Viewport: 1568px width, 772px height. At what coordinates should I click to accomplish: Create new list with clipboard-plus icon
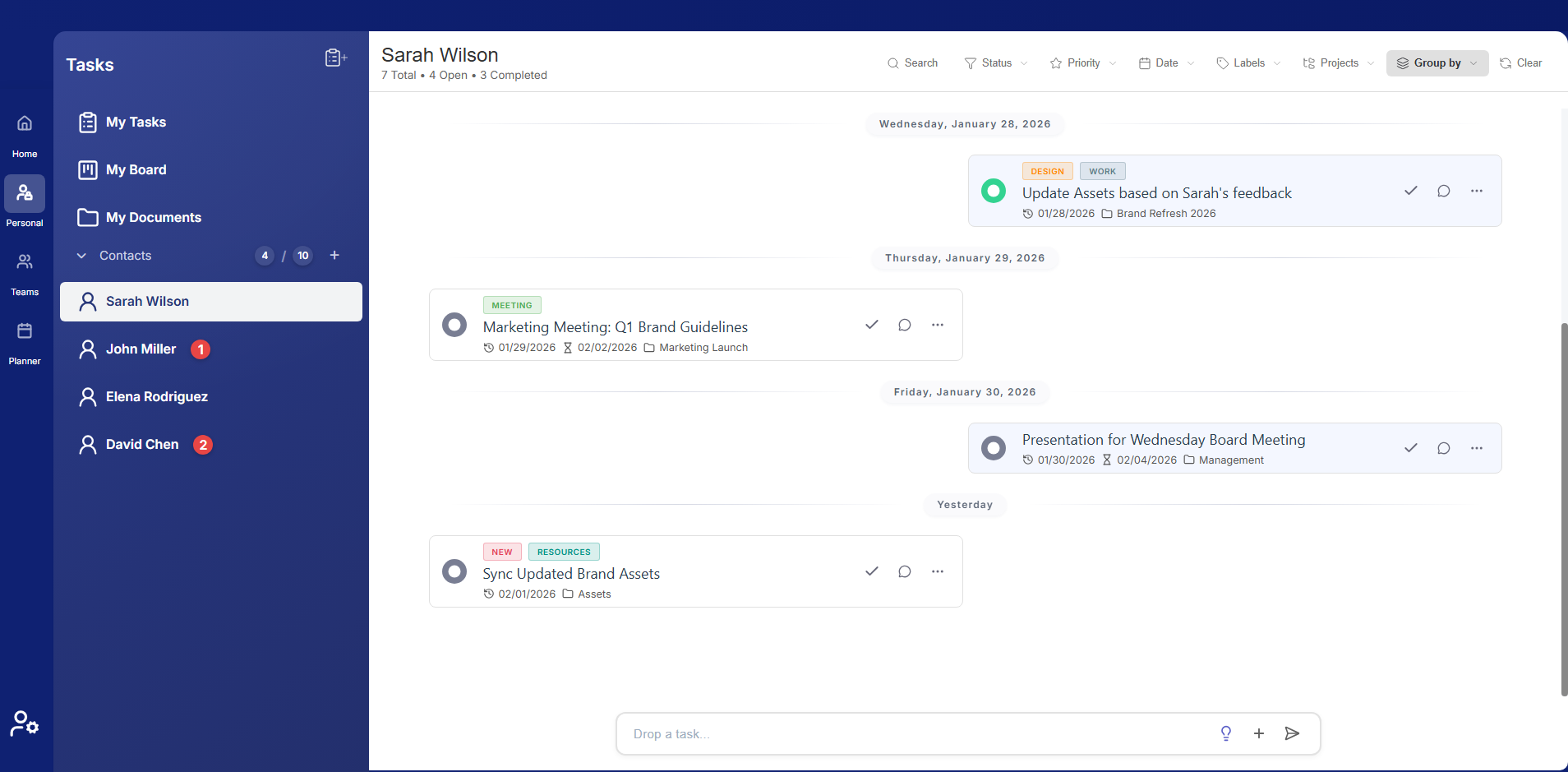[334, 58]
